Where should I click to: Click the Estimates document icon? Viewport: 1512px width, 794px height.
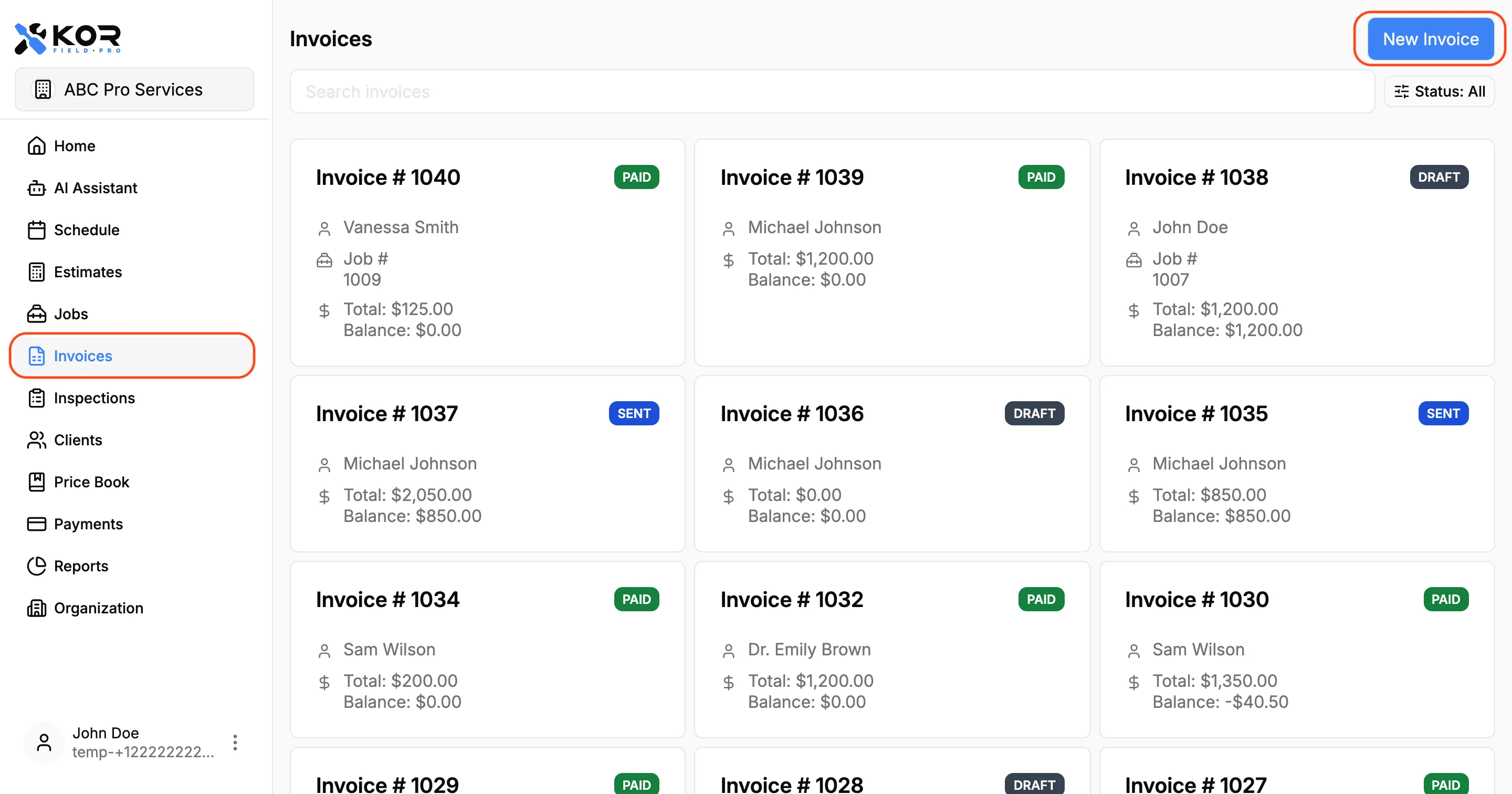point(36,272)
